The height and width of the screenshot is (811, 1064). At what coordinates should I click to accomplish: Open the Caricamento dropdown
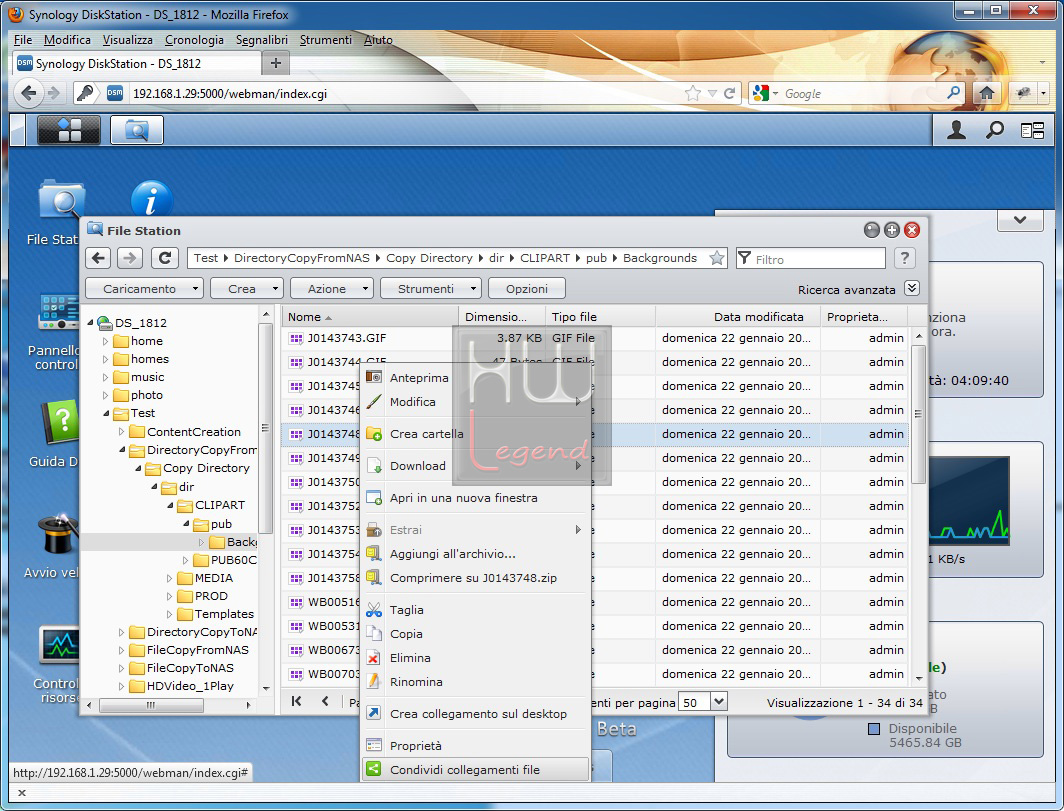[145, 288]
